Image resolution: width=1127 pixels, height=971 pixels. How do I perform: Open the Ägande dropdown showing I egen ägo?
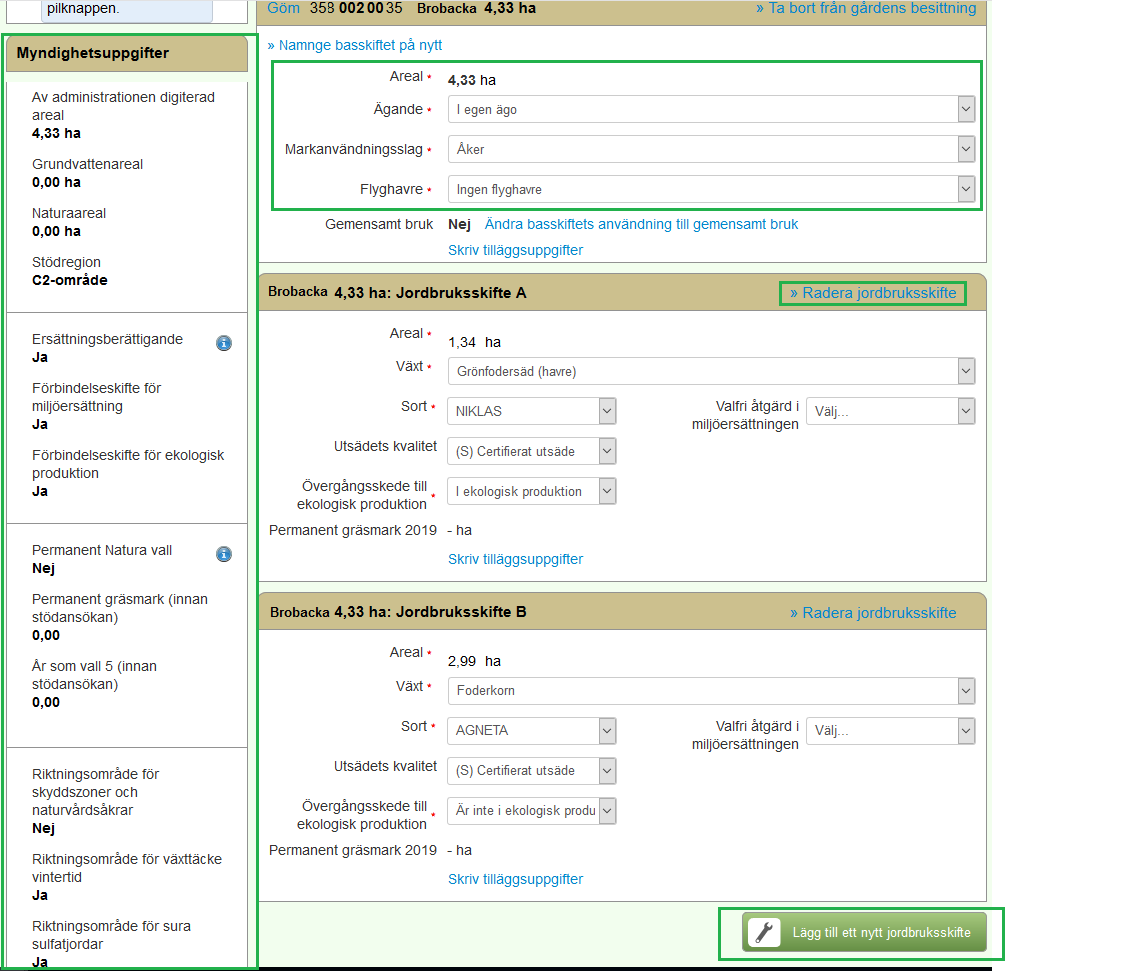pyautogui.click(x=711, y=109)
